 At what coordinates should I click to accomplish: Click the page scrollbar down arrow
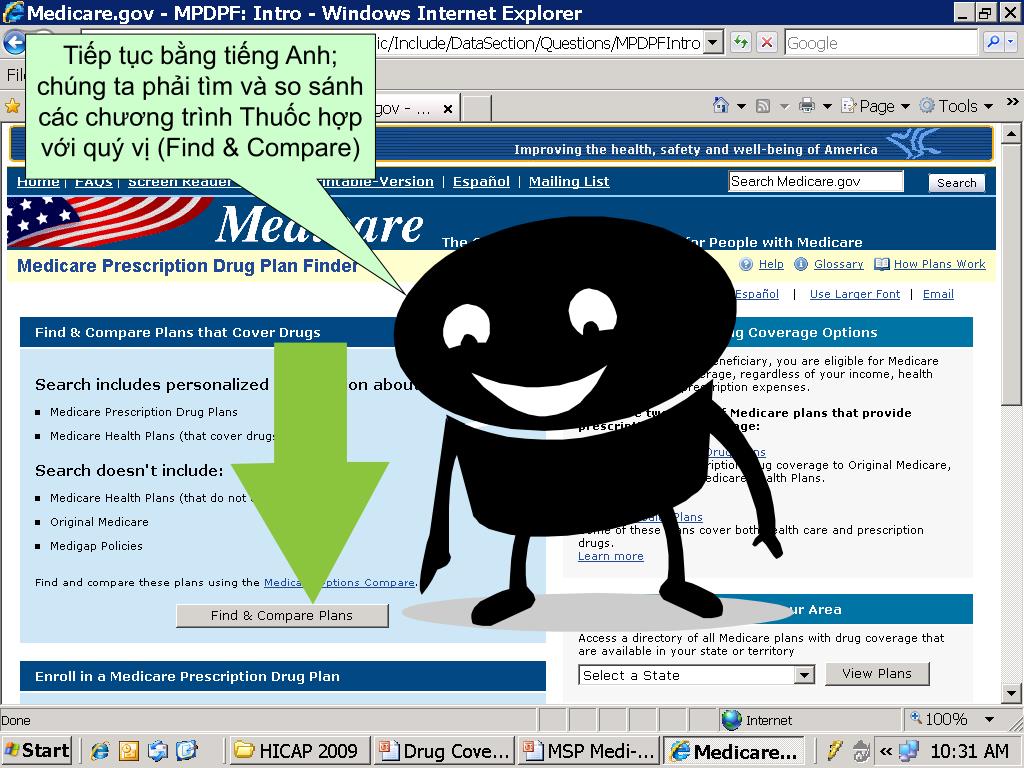click(1011, 693)
